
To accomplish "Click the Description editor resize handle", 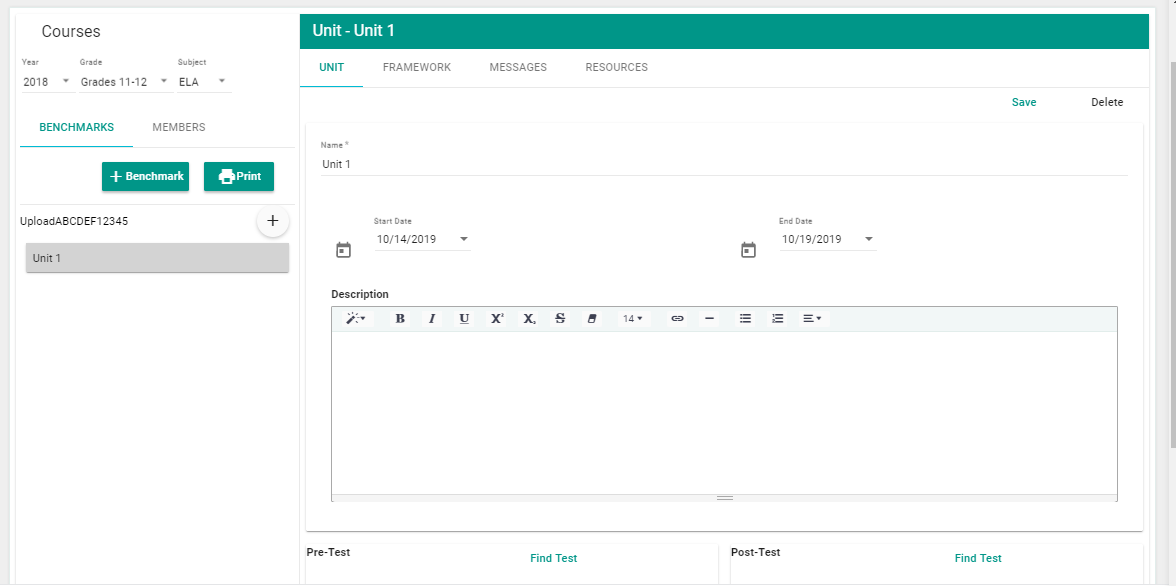I will 724,497.
